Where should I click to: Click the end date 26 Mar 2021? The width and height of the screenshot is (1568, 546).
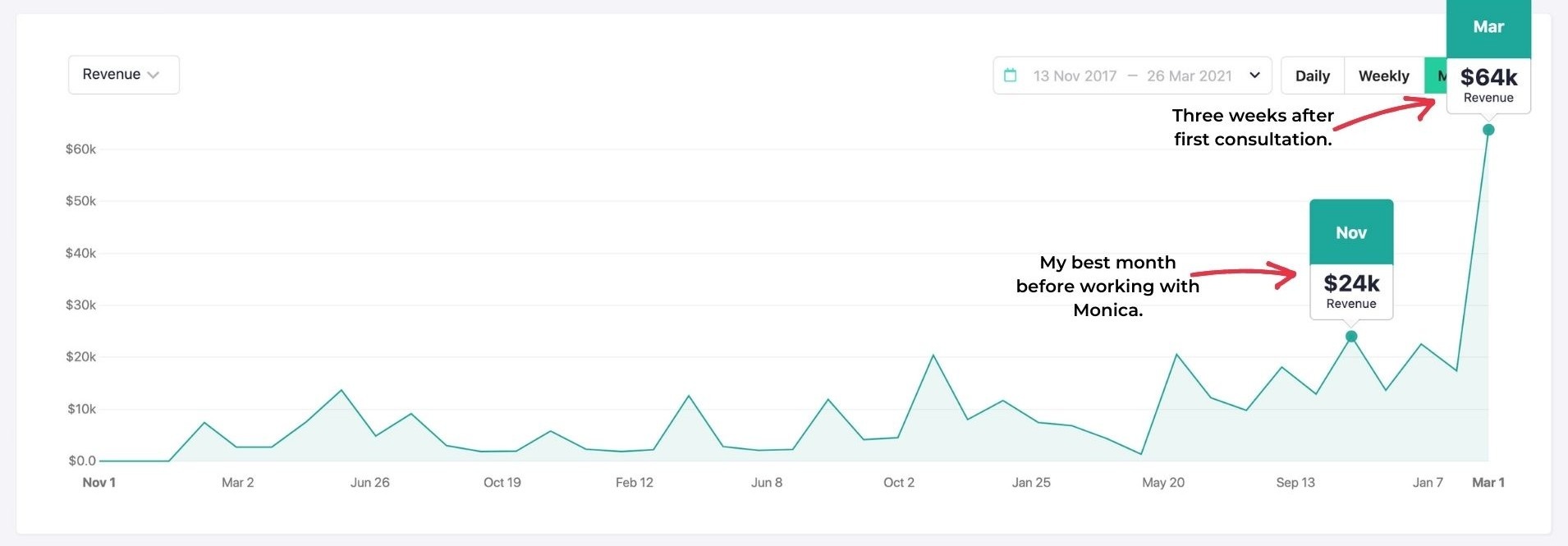pyautogui.click(x=1189, y=76)
